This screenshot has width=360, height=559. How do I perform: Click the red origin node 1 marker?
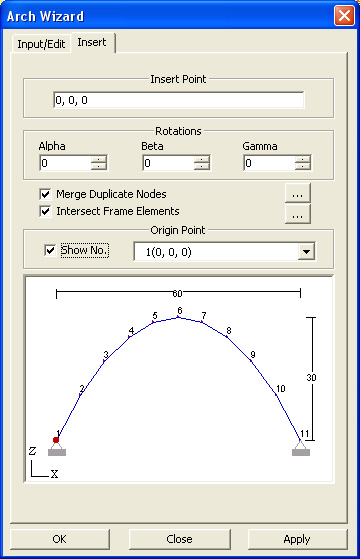[x=56, y=440]
